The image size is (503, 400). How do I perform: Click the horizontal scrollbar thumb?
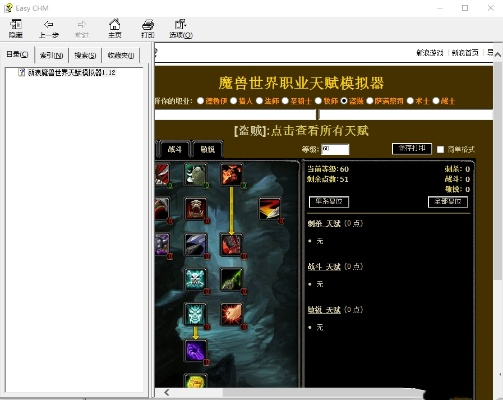[x=322, y=392]
